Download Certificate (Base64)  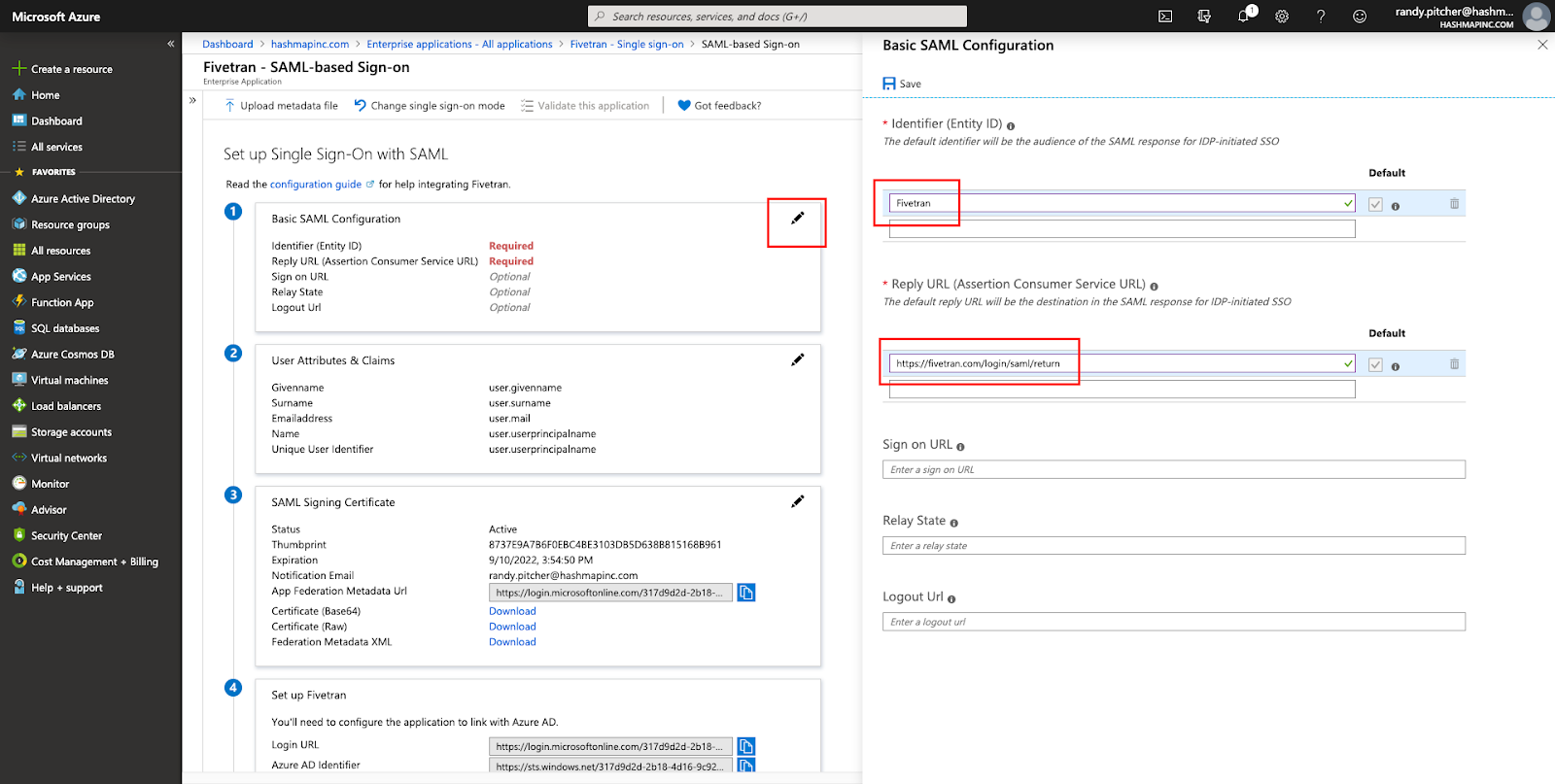512,611
